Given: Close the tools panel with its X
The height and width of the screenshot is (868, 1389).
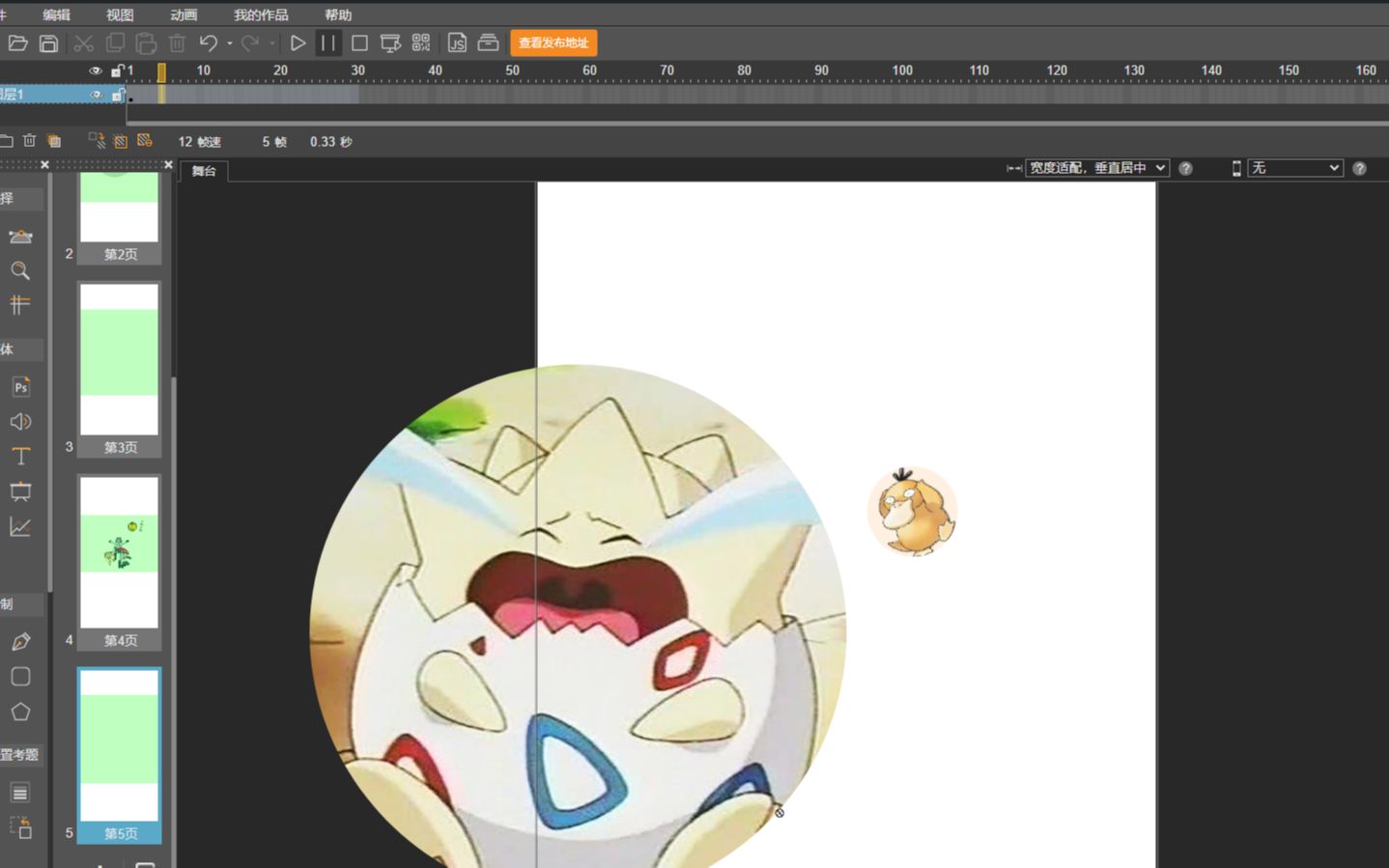Looking at the screenshot, I should tap(44, 165).
